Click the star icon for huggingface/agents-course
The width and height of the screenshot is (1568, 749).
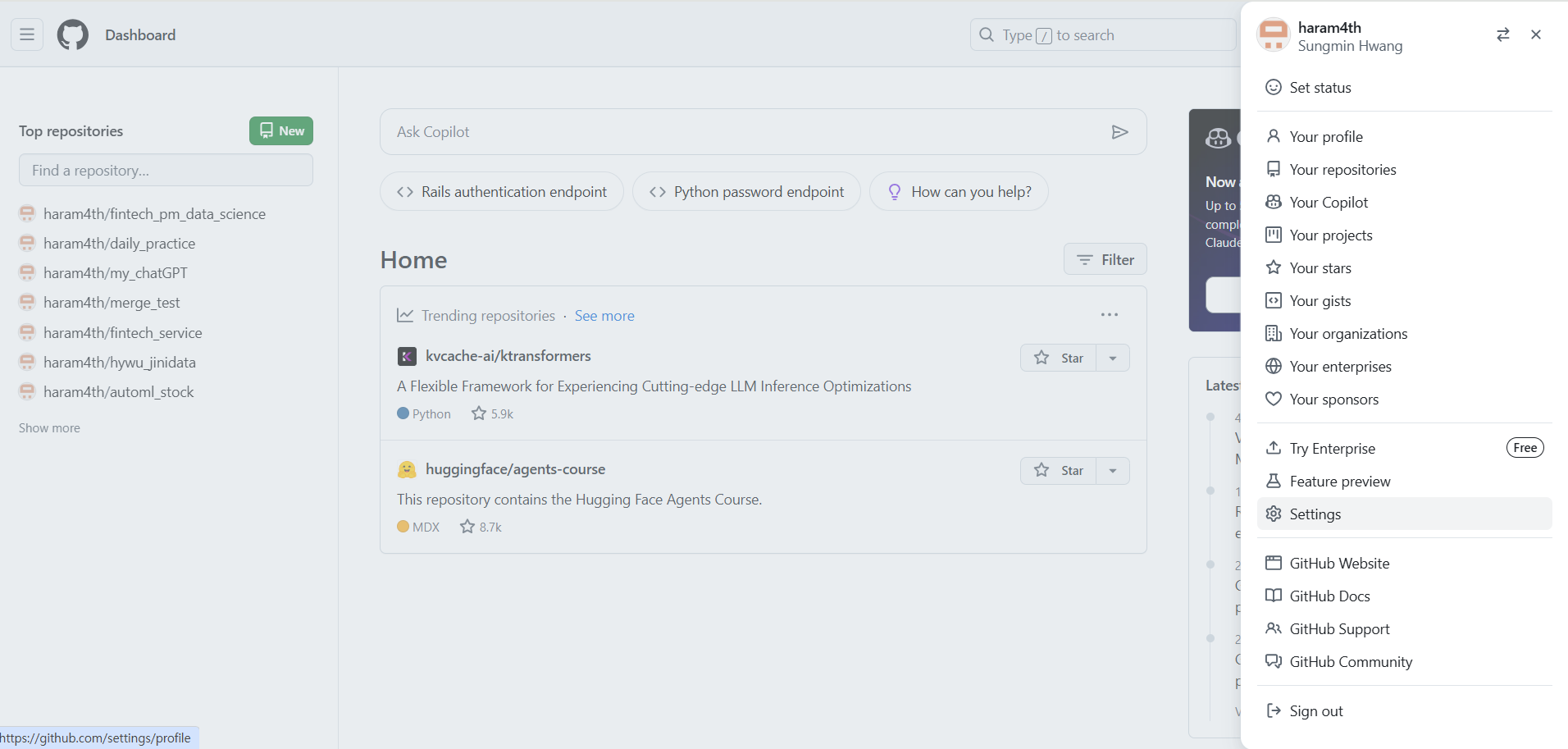pyautogui.click(x=1042, y=470)
